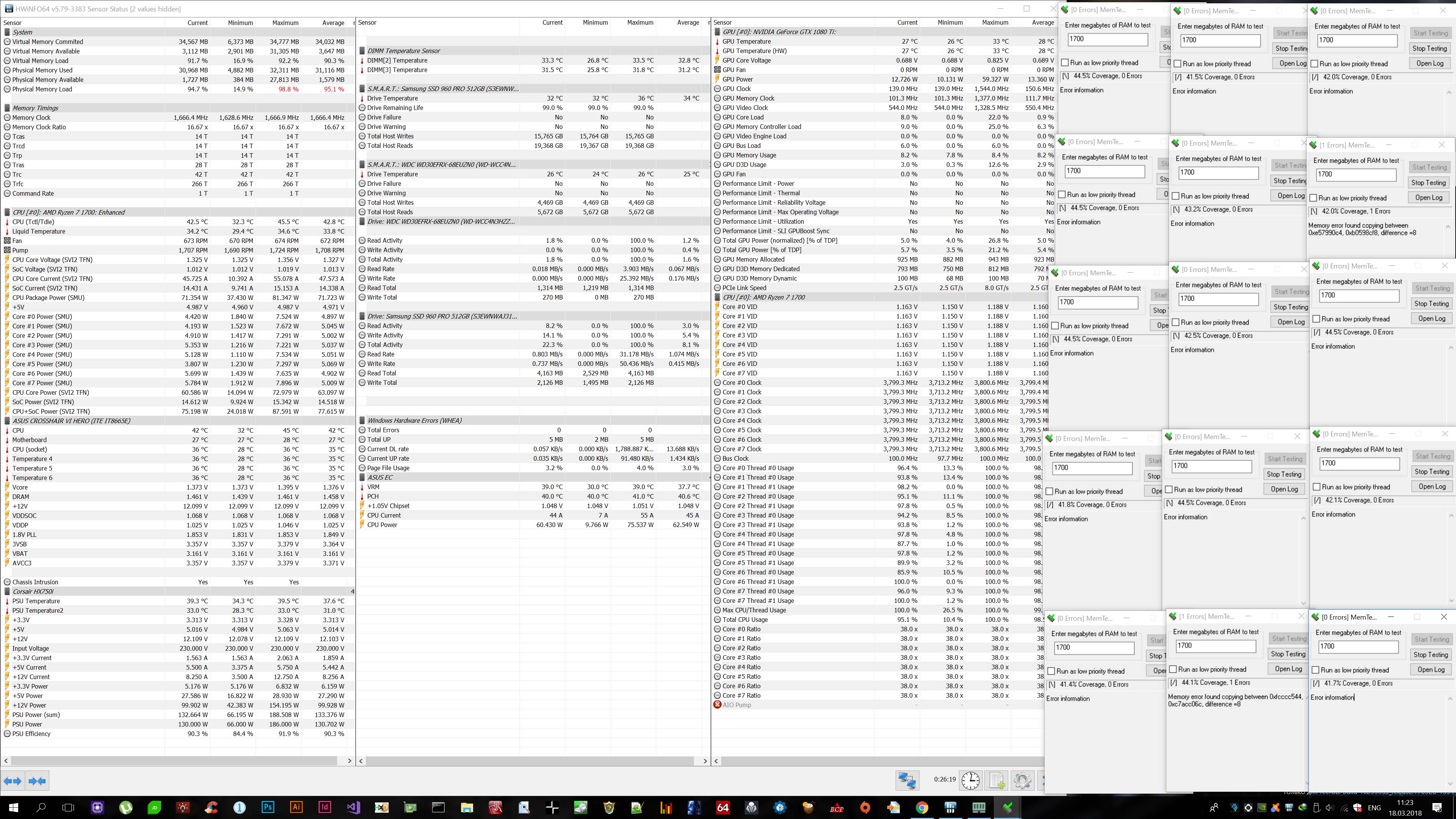Click right arrow of the left panel's horizontal scrollbar
Screen dimensions: 1456x819
click(x=349, y=761)
